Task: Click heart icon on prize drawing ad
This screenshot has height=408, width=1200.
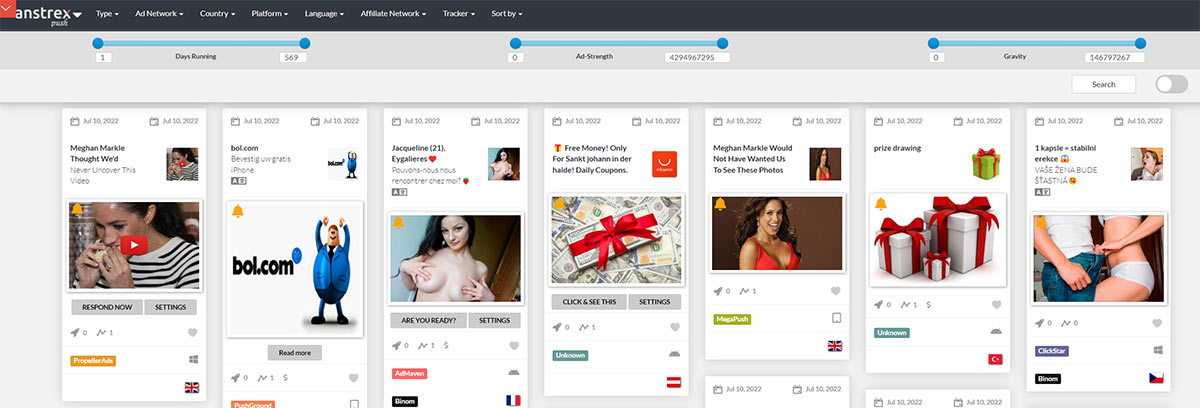Action: pos(995,304)
